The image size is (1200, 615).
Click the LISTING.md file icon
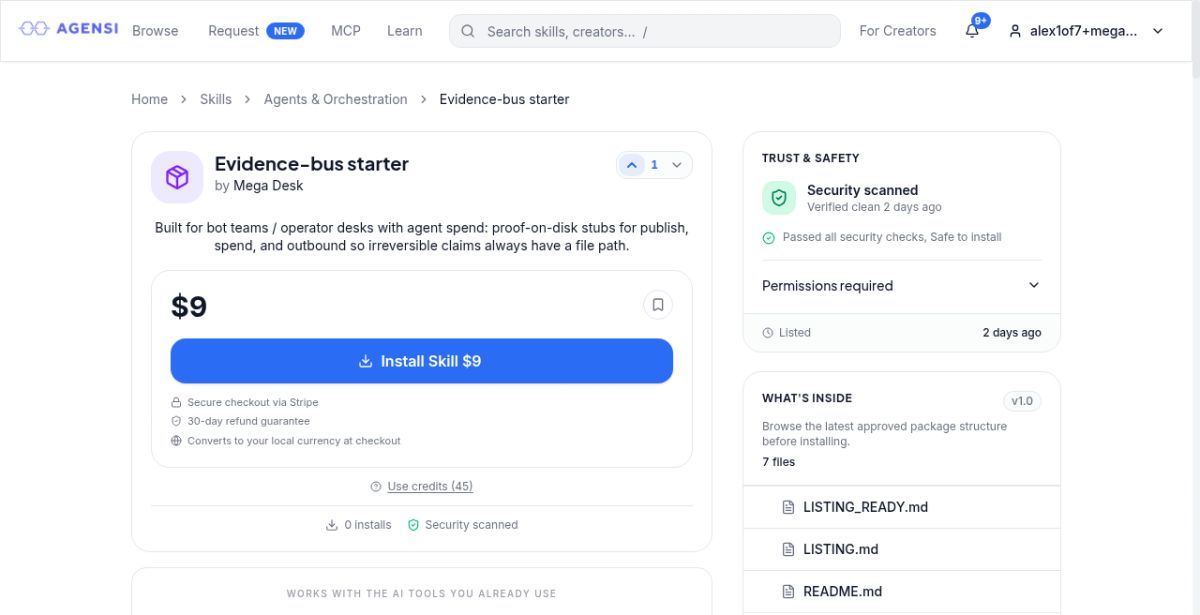coord(788,549)
